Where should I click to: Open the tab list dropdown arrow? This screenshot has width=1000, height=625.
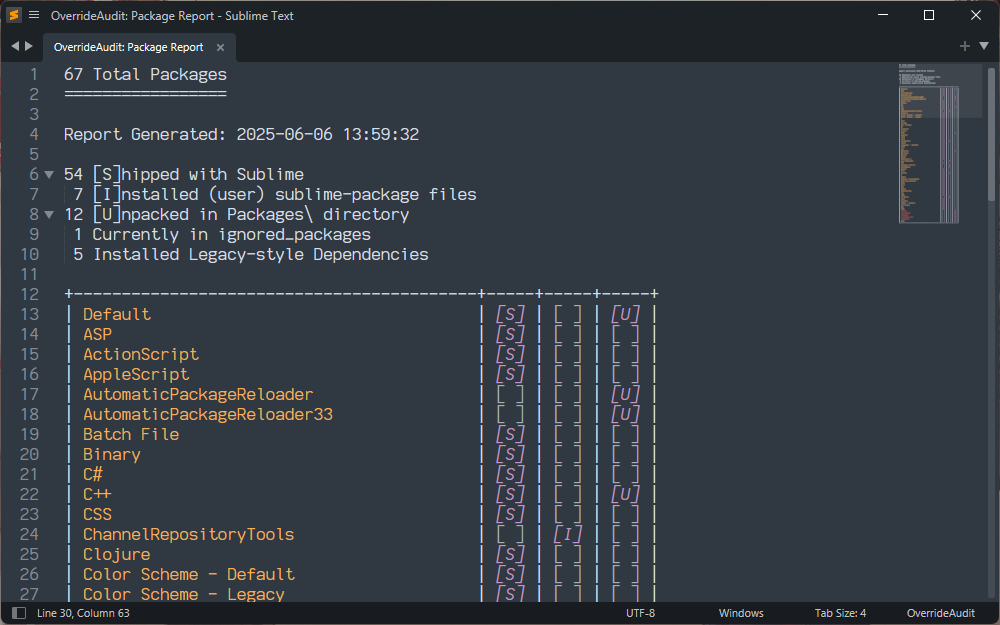click(x=982, y=46)
